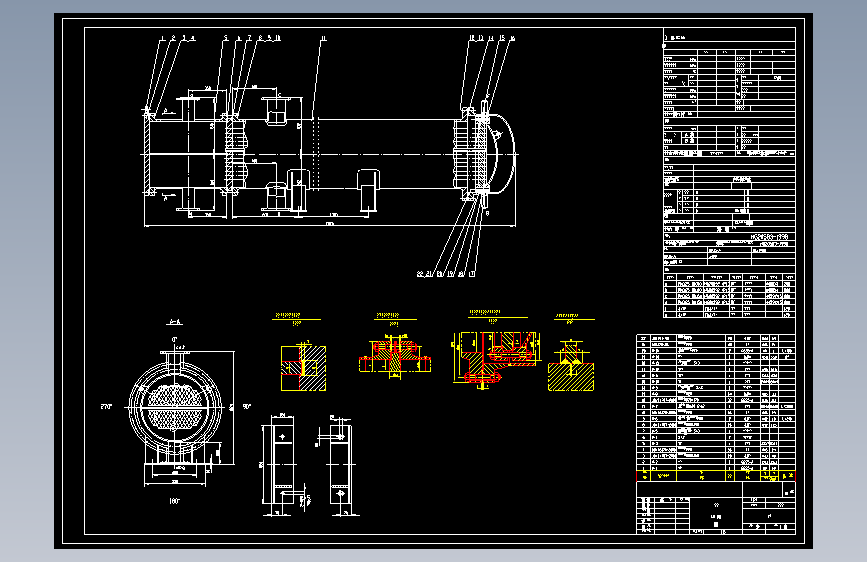Select part balloon number 11

point(323,38)
